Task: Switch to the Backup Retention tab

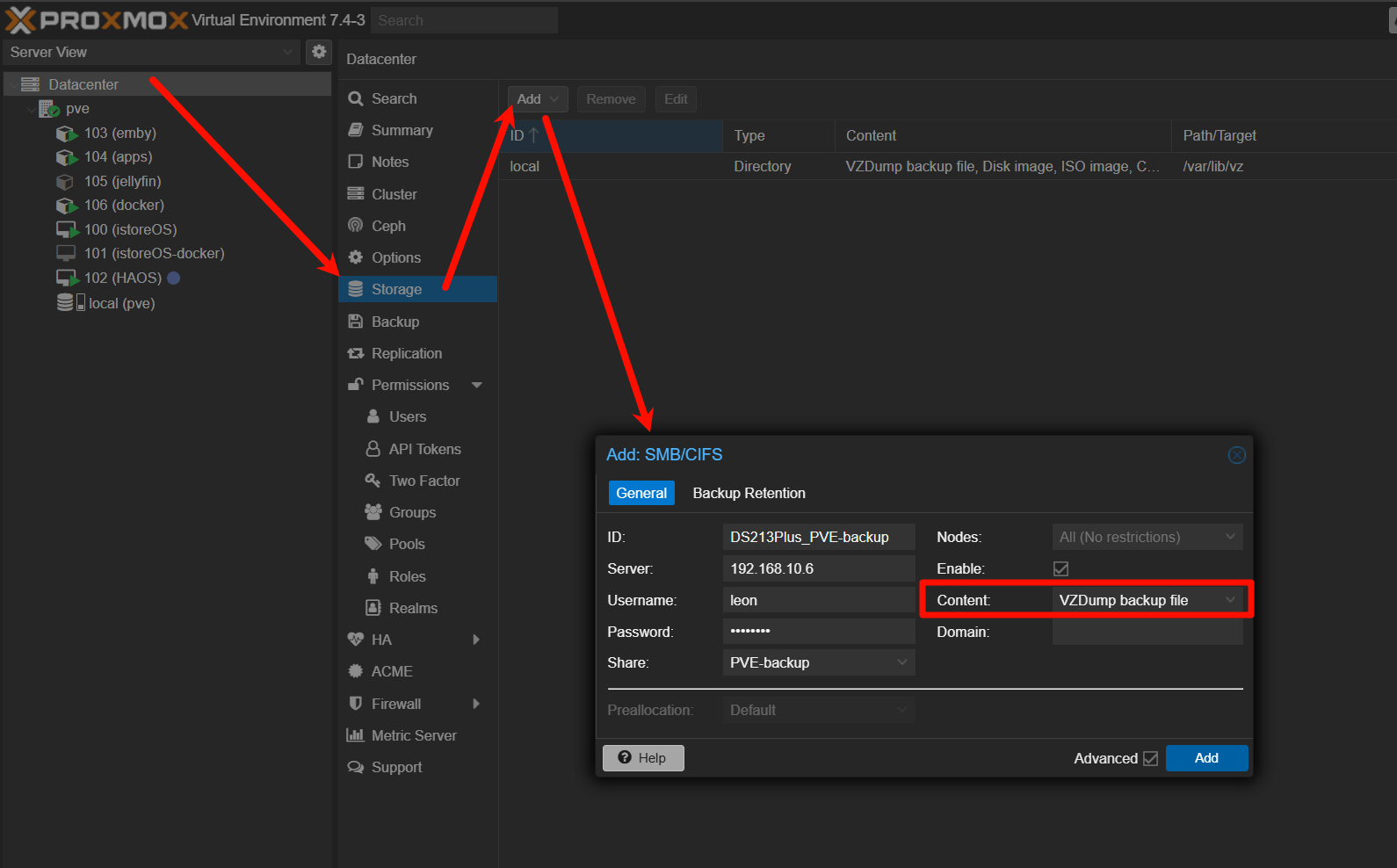Action: 749,493
